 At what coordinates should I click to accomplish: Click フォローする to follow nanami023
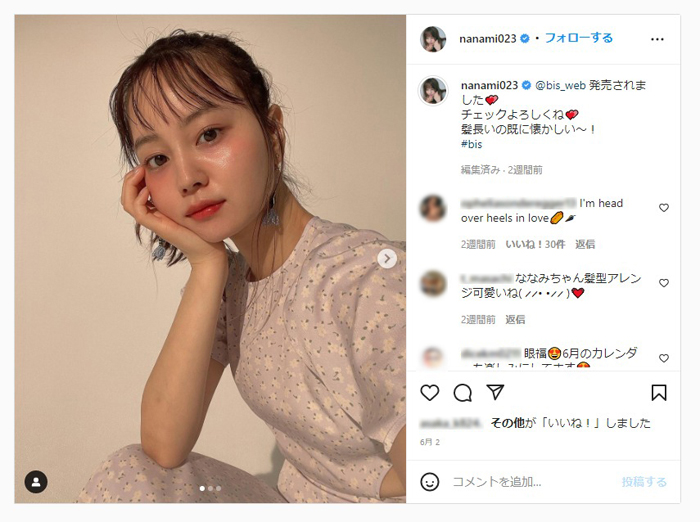pos(579,38)
